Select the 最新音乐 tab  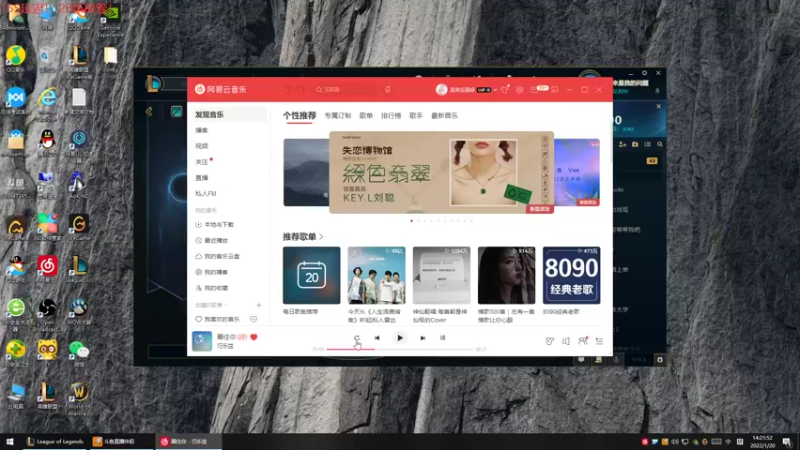(444, 116)
